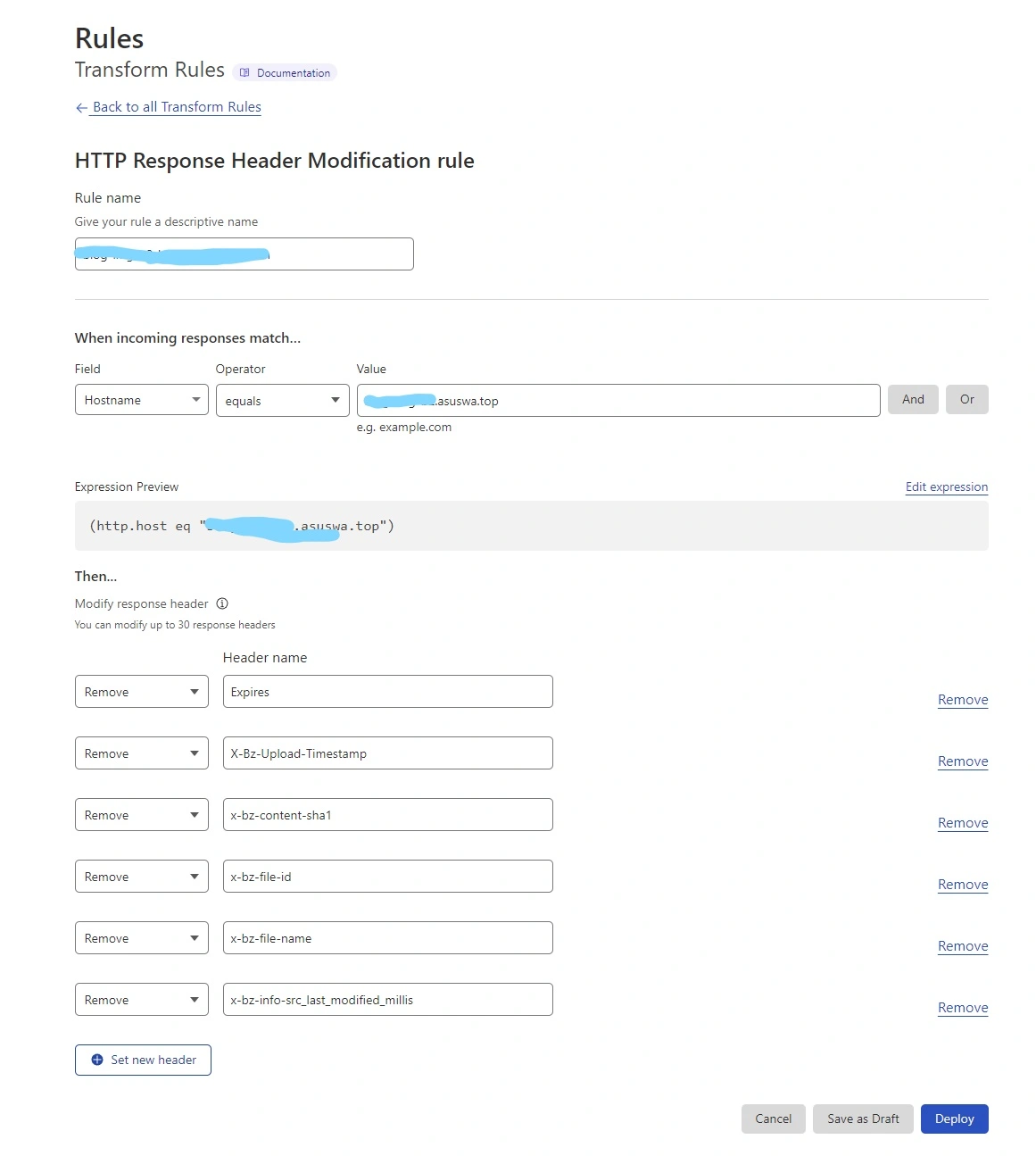Screen dimensions: 1036x1156
Task: Cancel editing the rule
Action: (x=773, y=1119)
